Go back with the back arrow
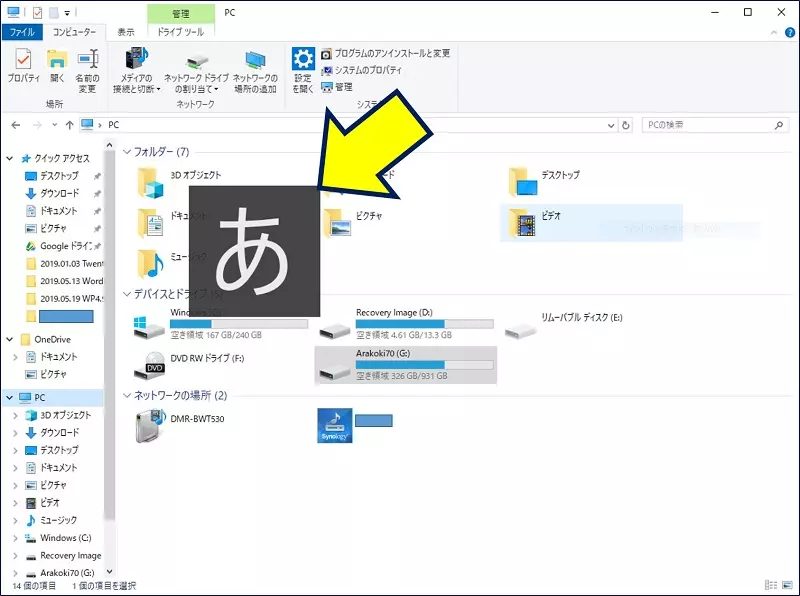The height and width of the screenshot is (596, 800). [x=16, y=125]
